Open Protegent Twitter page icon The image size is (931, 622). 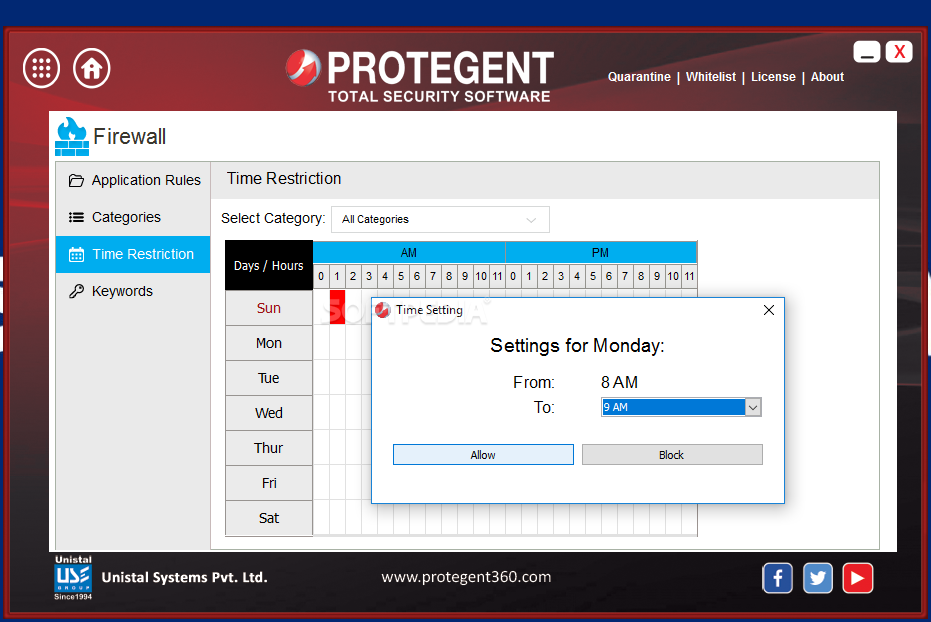coord(818,578)
